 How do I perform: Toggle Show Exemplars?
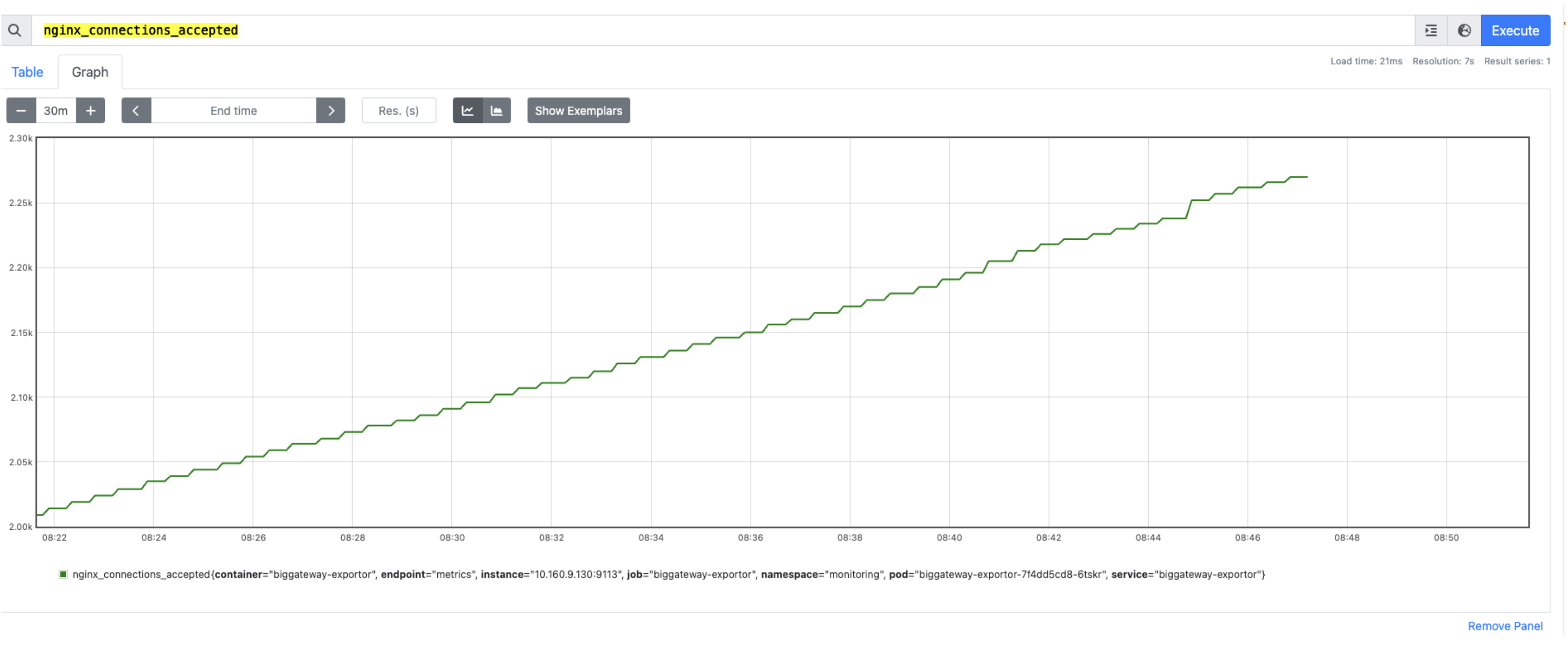(578, 111)
